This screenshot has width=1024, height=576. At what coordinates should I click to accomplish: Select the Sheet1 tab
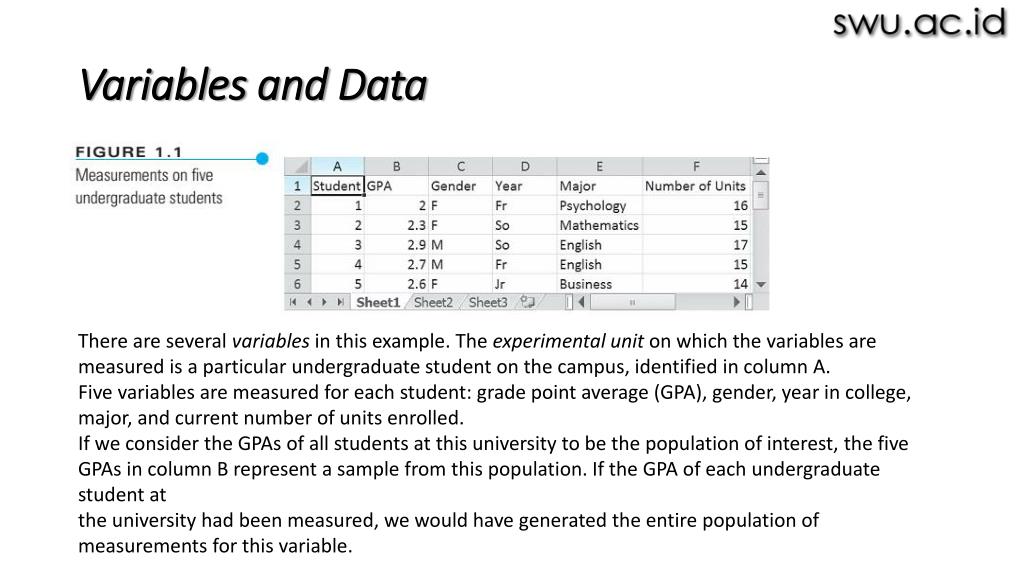pos(378,302)
